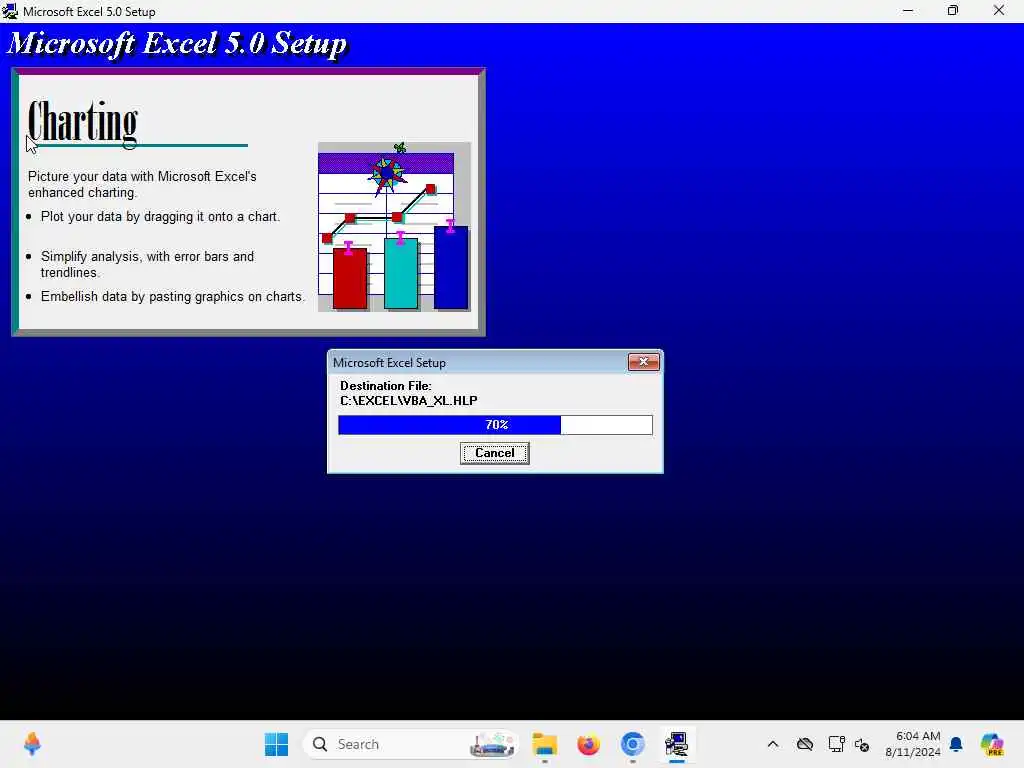The width and height of the screenshot is (1024, 768).
Task: Click 'Simplify analysis, with error bars' bullet
Action: [147, 264]
